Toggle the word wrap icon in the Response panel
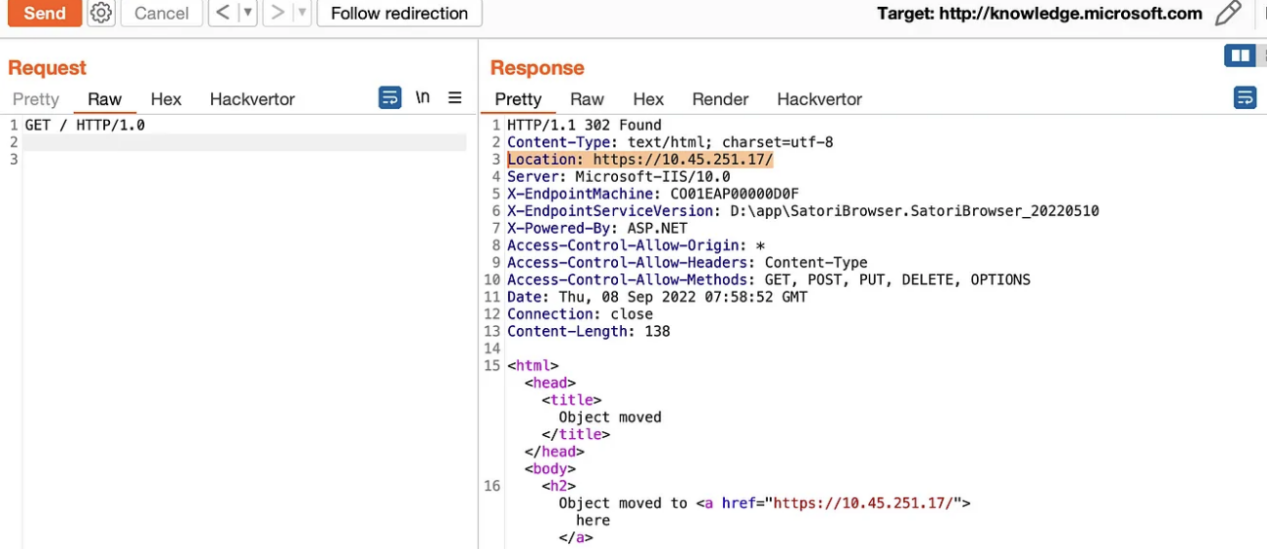Viewport: 1267px width, 549px height. (1245, 98)
